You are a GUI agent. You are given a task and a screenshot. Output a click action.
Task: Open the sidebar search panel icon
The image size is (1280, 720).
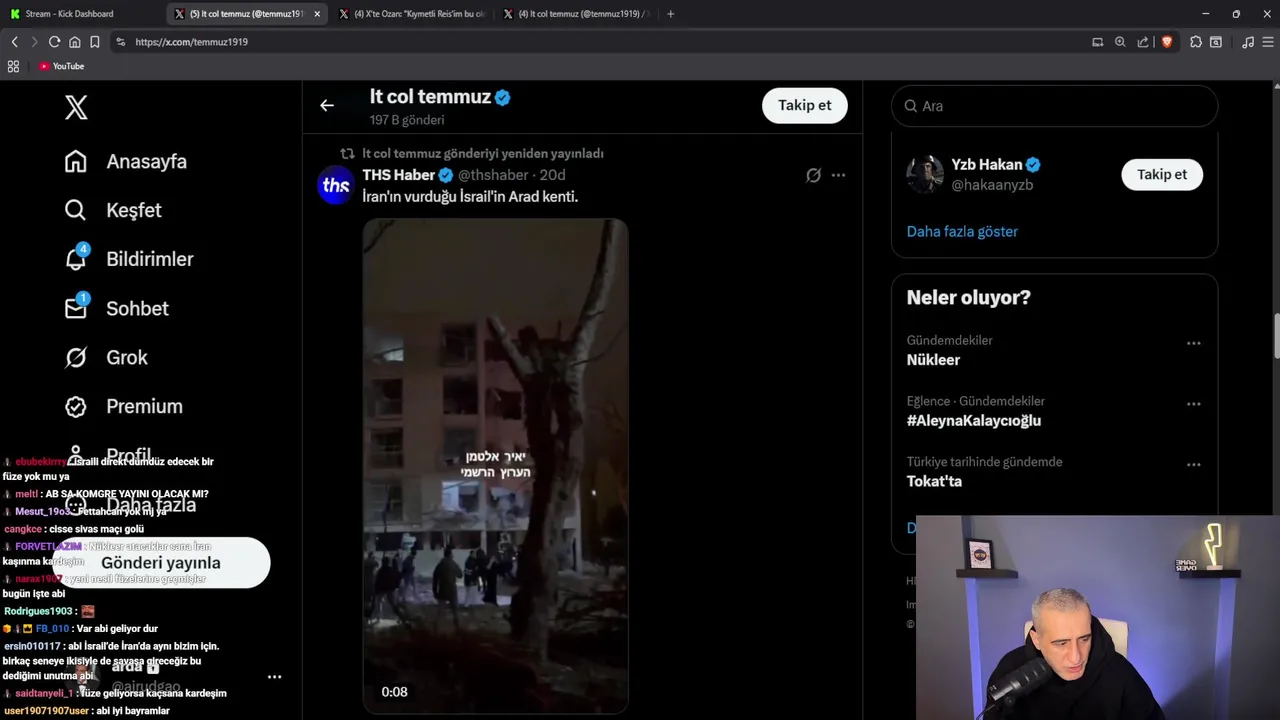click(1215, 42)
